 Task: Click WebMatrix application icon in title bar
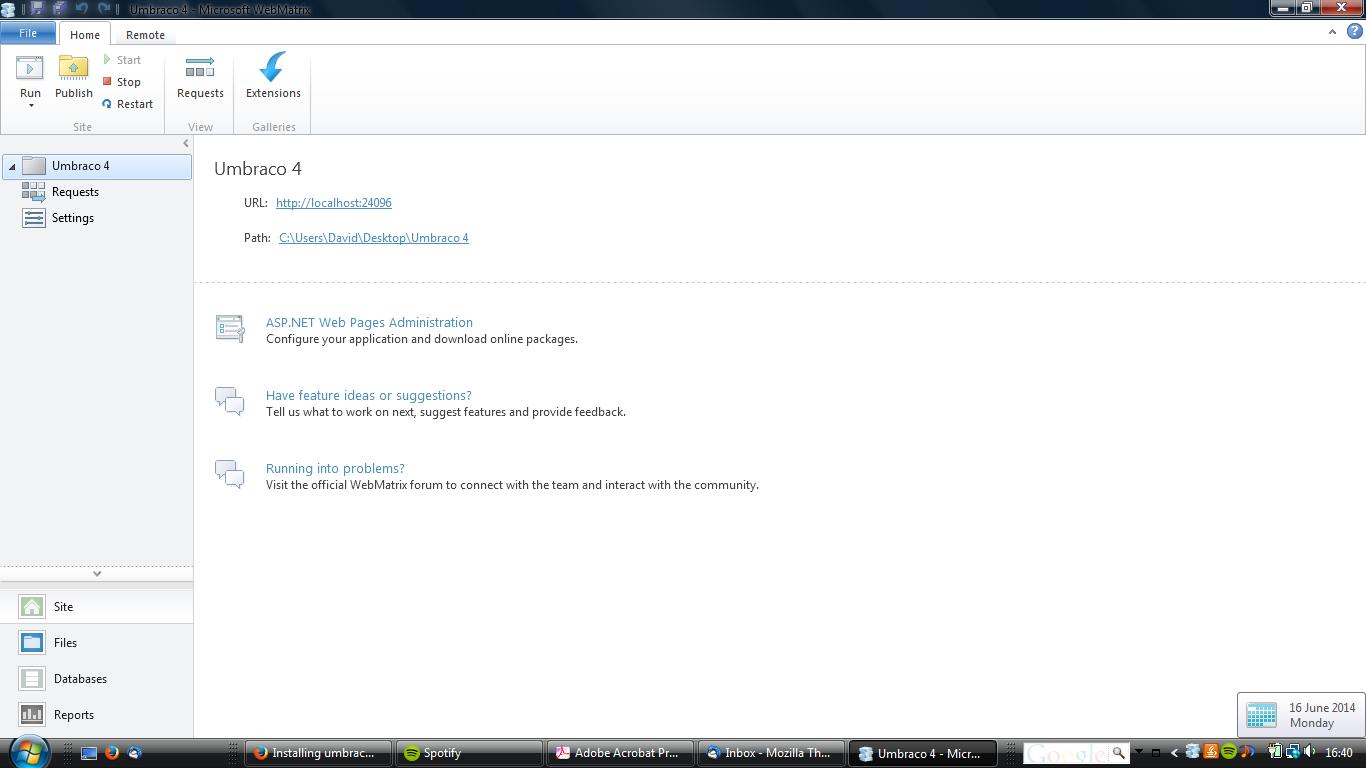[x=9, y=10]
